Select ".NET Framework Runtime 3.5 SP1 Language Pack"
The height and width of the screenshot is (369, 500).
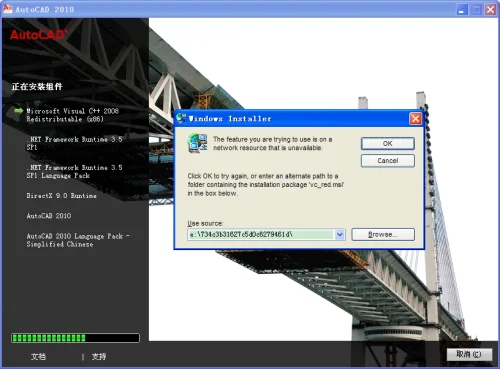point(74,171)
